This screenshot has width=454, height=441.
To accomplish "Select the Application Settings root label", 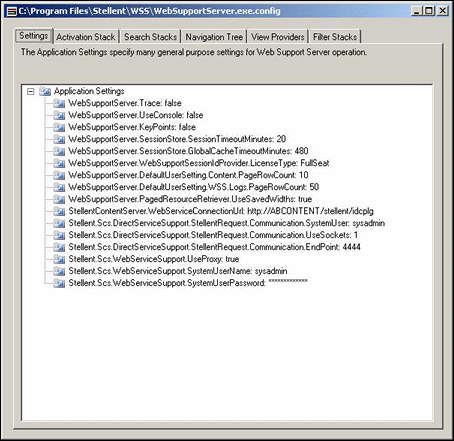I will coord(89,91).
